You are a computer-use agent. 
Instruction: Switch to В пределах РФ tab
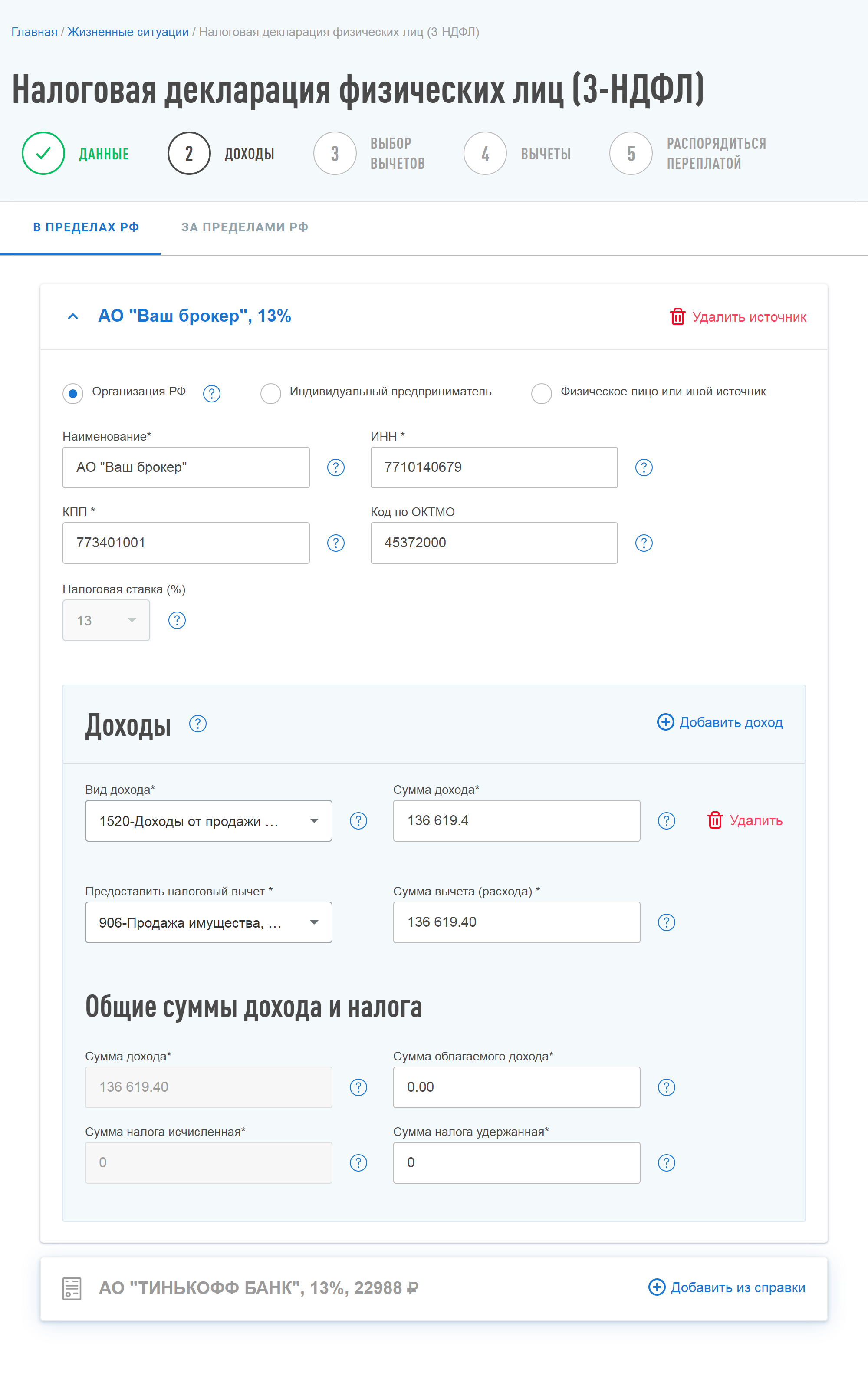[85, 227]
